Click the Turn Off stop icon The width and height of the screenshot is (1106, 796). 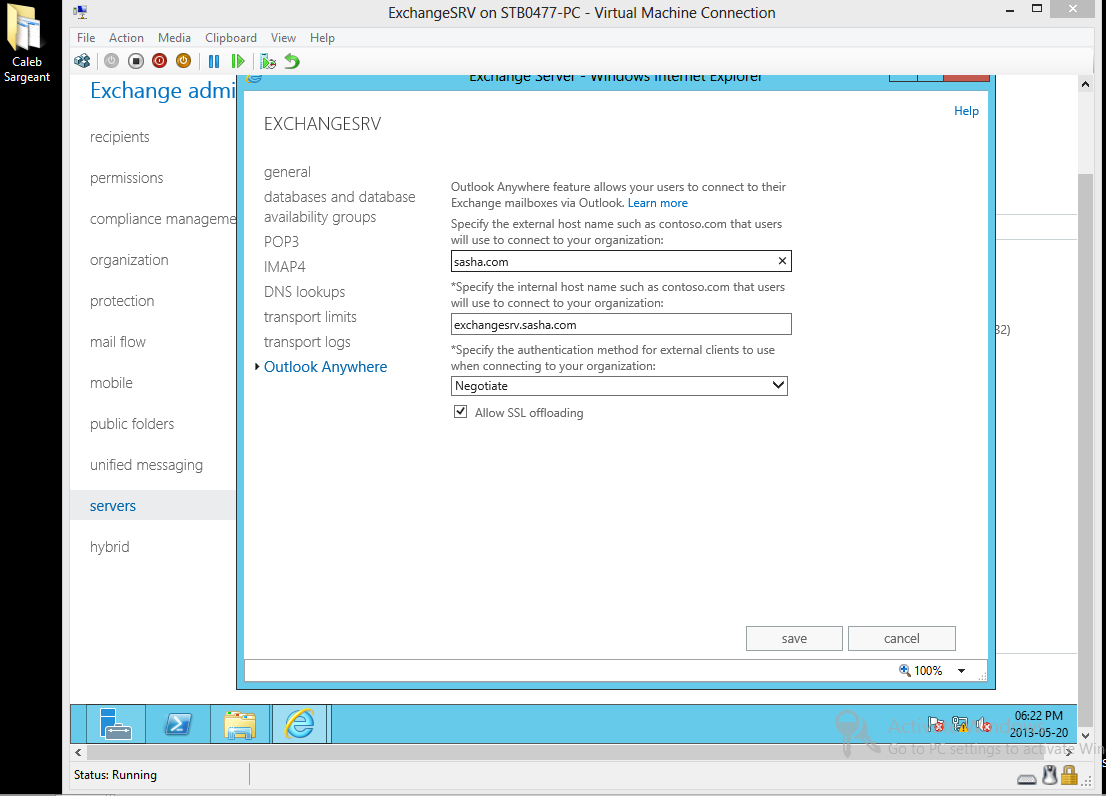pyautogui.click(x=136, y=61)
